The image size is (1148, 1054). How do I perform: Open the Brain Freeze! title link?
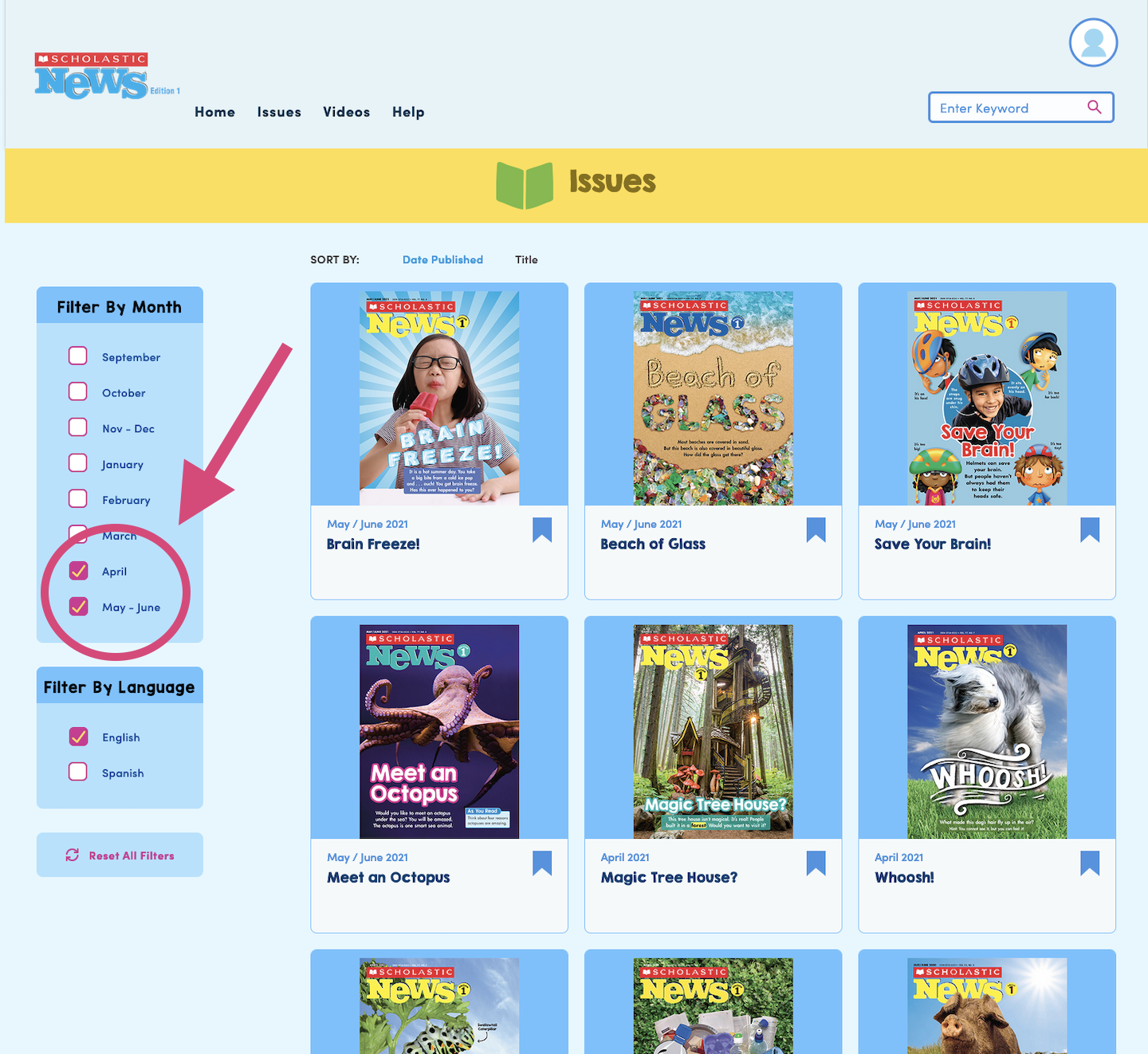pos(373,544)
